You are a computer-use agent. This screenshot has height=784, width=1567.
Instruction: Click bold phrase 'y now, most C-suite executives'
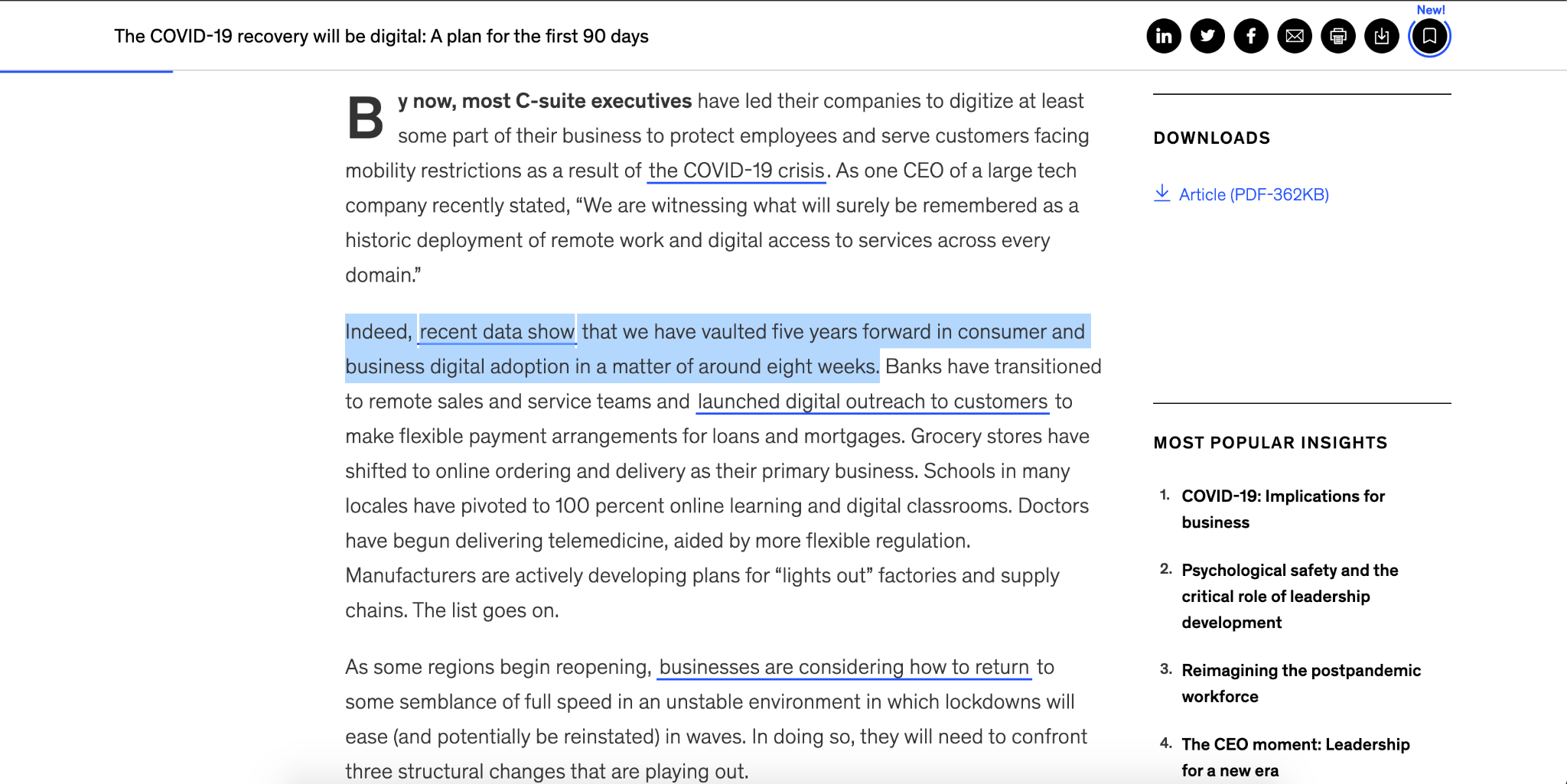(x=545, y=101)
